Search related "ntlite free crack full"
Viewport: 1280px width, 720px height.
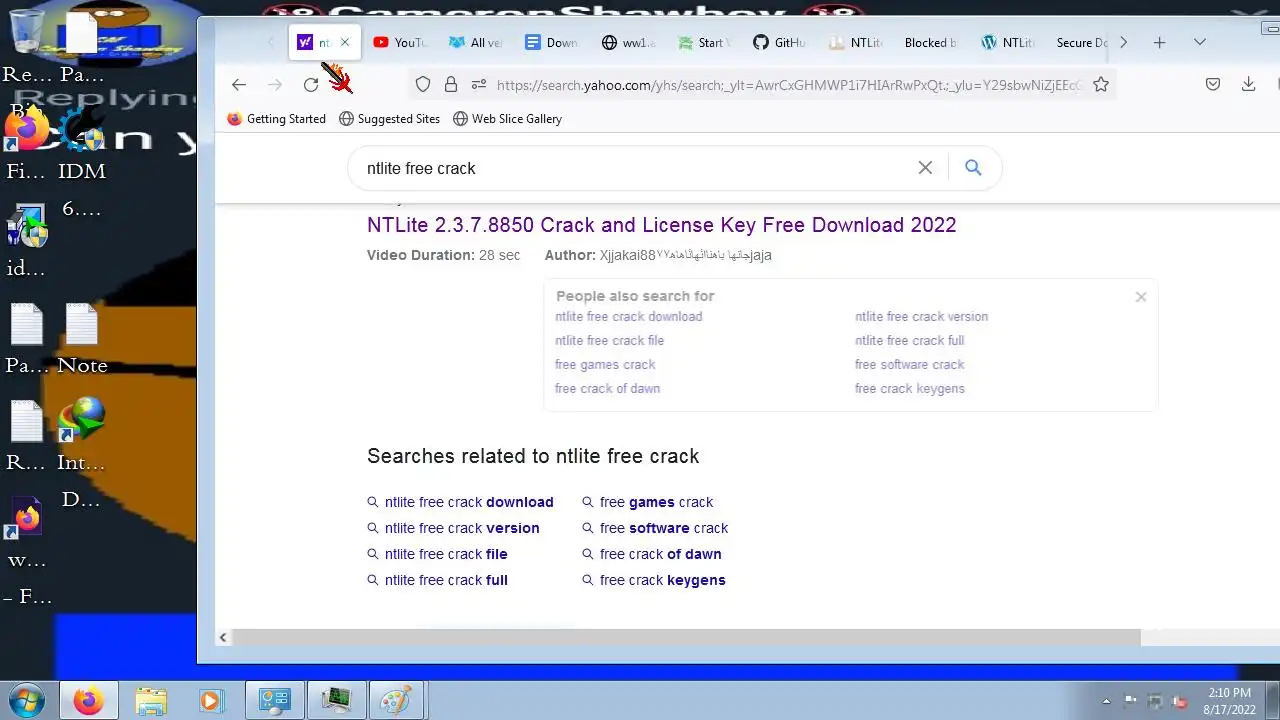tap(446, 580)
